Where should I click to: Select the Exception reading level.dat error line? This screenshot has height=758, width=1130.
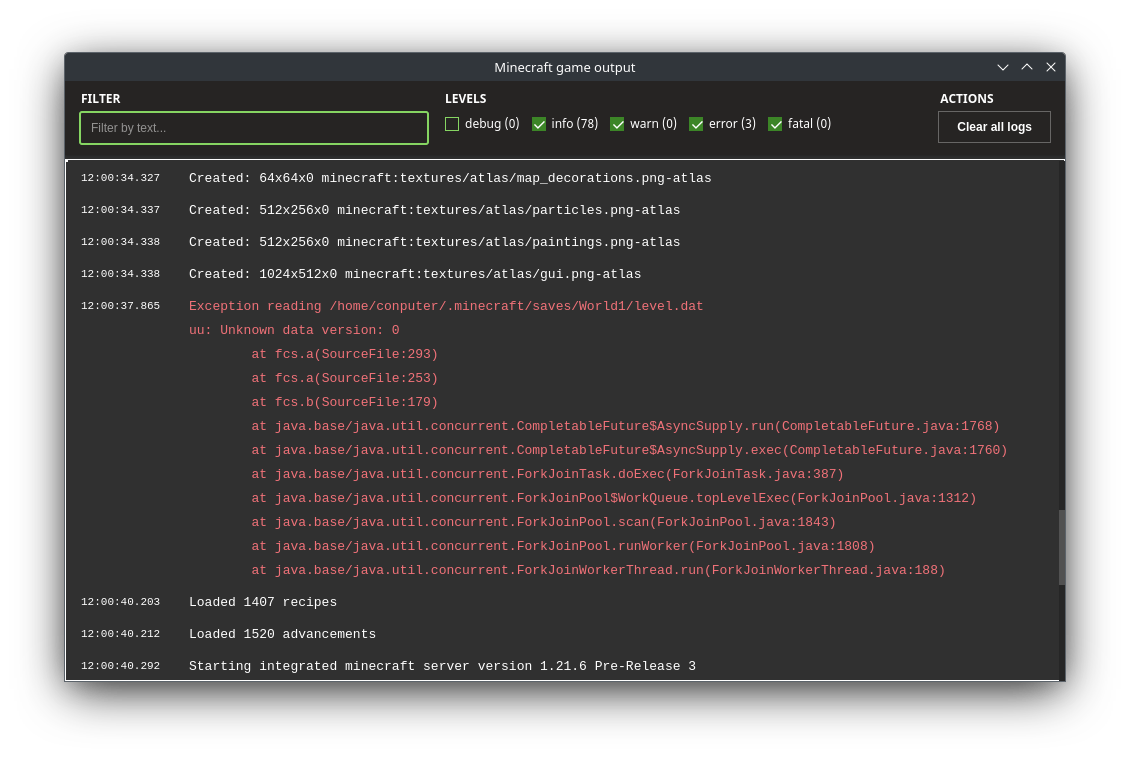coord(446,306)
